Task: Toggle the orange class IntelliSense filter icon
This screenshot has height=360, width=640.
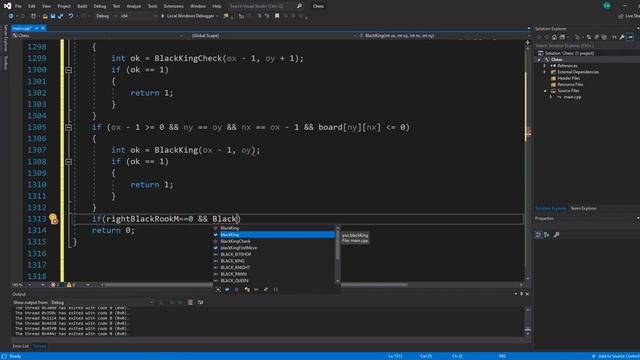Action: point(247,289)
